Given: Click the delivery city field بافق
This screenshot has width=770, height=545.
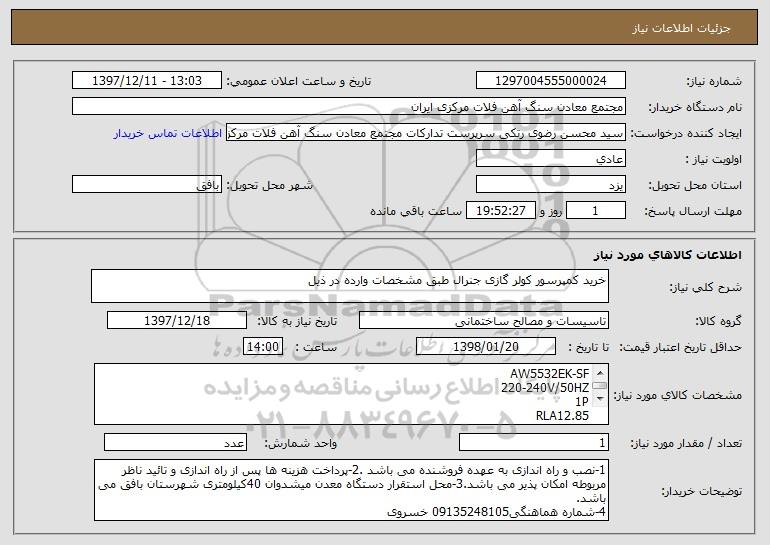Looking at the screenshot, I should pyautogui.click(x=147, y=185).
